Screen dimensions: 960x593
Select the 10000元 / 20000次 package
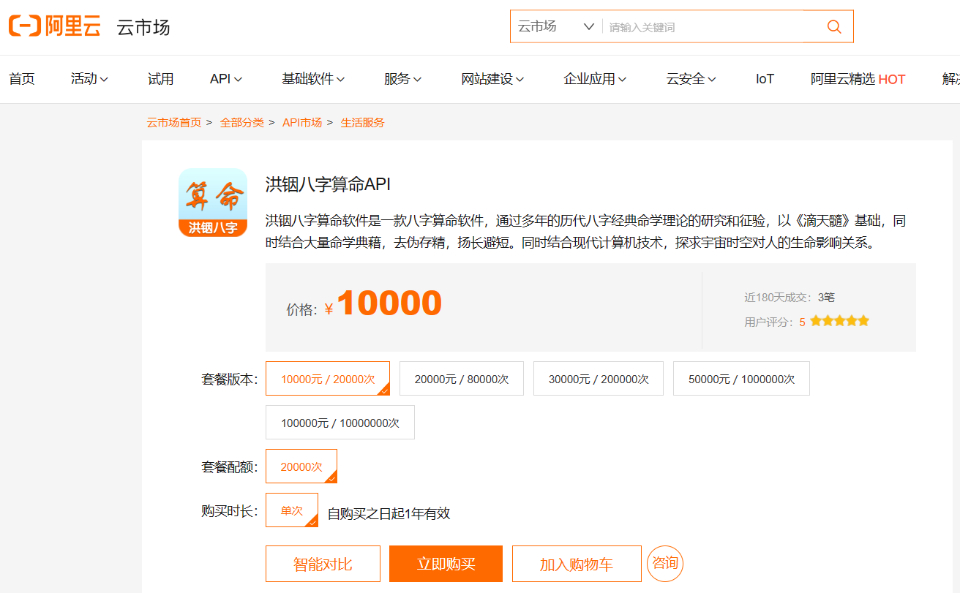(x=328, y=379)
